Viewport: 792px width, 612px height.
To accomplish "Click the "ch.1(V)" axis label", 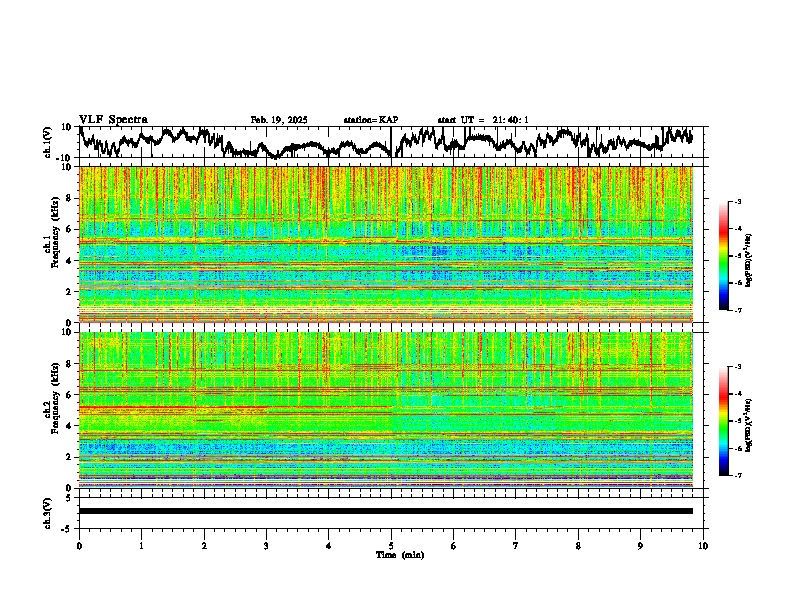I will point(48,142).
